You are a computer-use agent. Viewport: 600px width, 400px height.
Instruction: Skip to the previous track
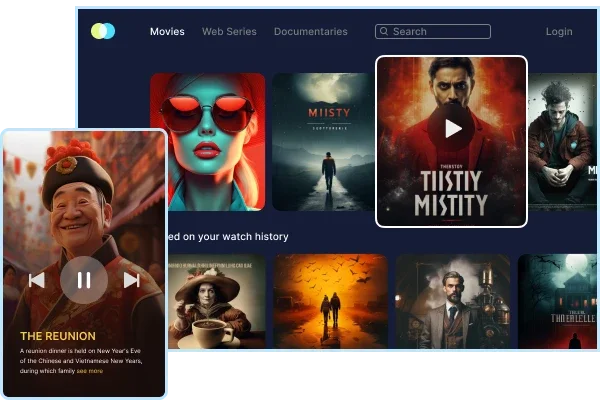pos(37,280)
